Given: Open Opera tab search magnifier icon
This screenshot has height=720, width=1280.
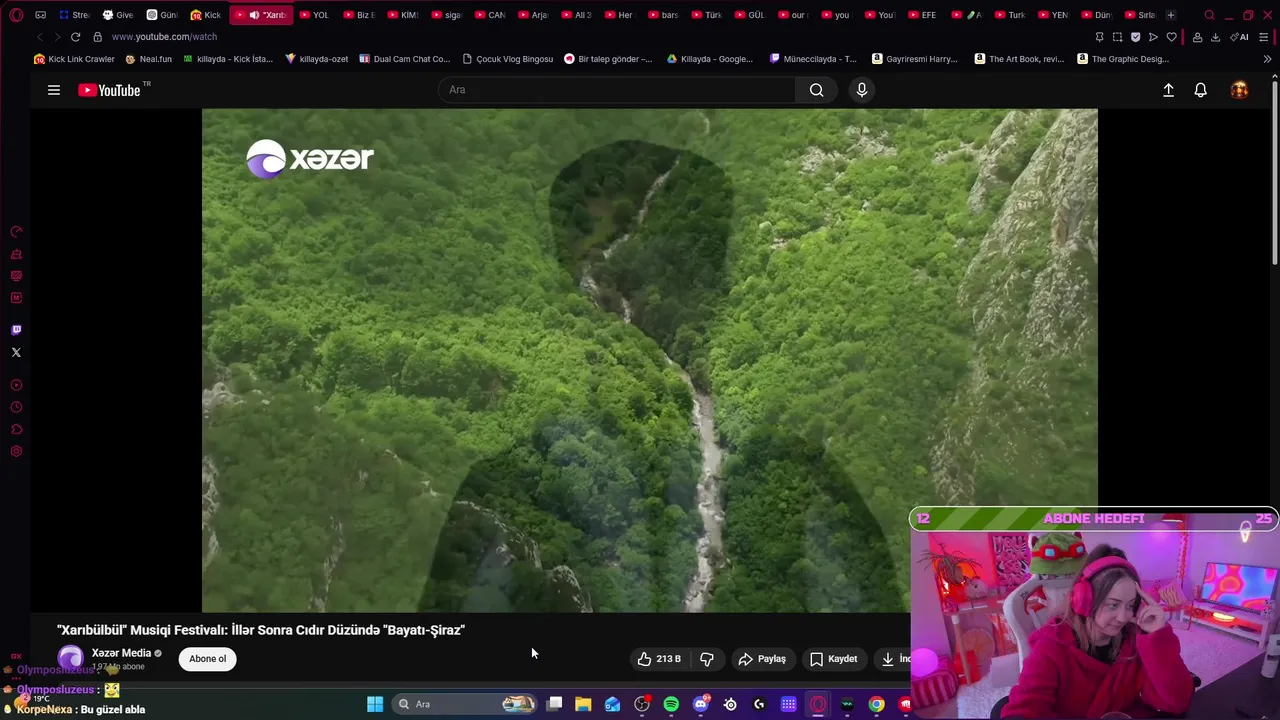Looking at the screenshot, I should [x=1209, y=15].
